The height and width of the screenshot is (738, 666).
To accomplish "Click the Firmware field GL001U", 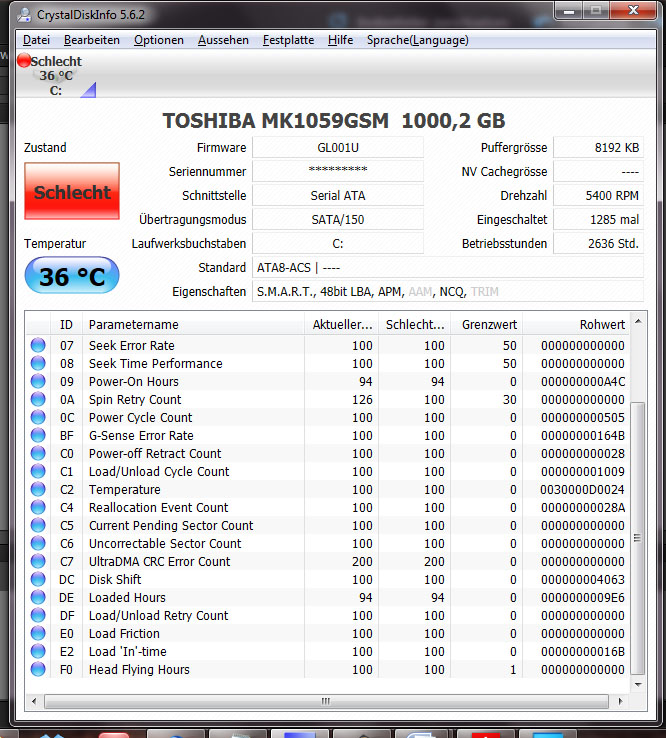I will click(x=338, y=148).
